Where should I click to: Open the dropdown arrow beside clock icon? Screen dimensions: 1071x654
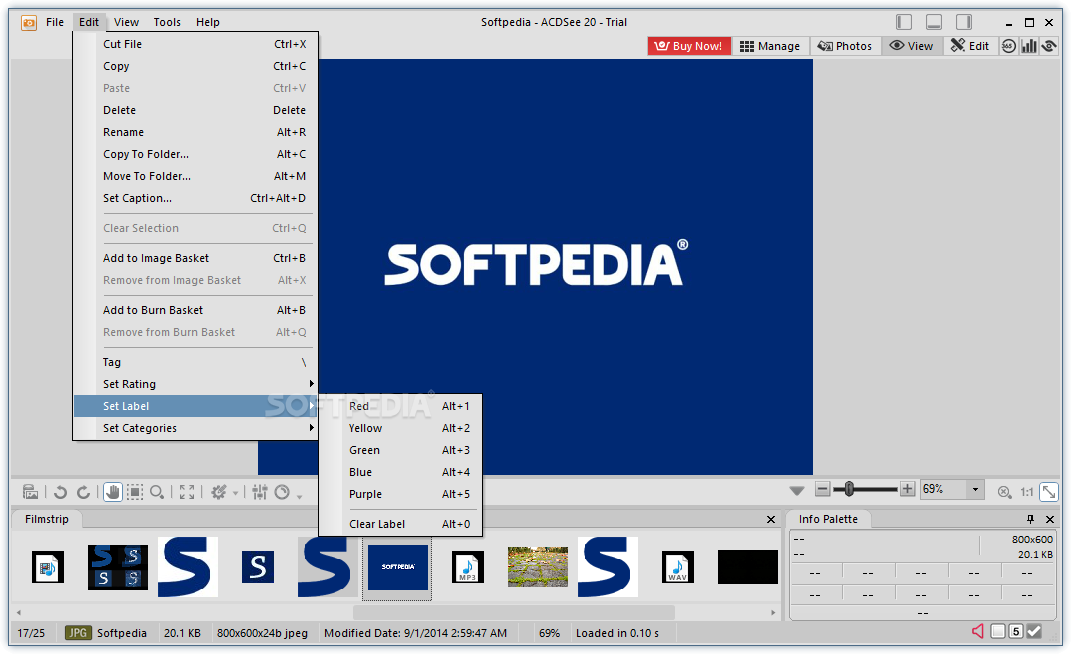point(299,496)
